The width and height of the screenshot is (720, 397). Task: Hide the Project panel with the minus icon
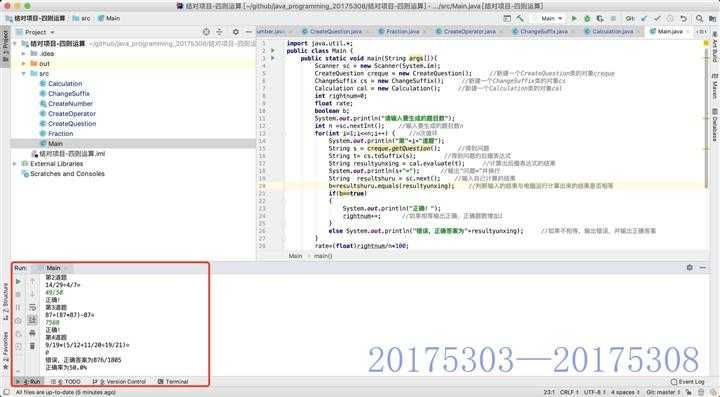pos(248,32)
